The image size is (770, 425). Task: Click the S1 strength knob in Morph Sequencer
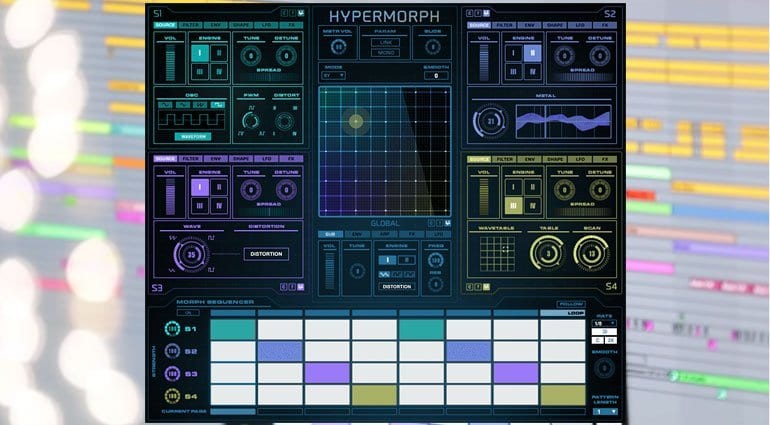tap(172, 328)
